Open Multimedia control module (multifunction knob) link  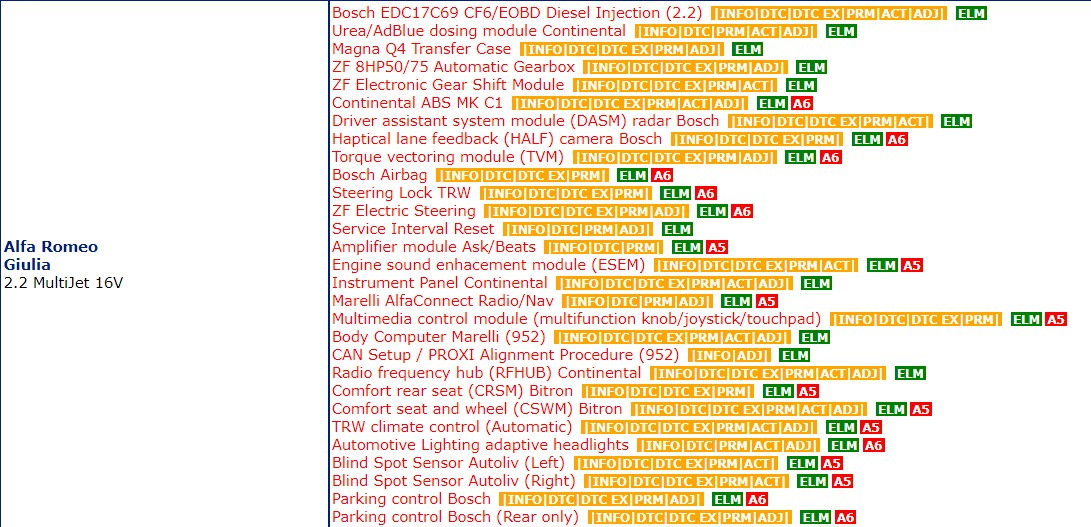(576, 320)
